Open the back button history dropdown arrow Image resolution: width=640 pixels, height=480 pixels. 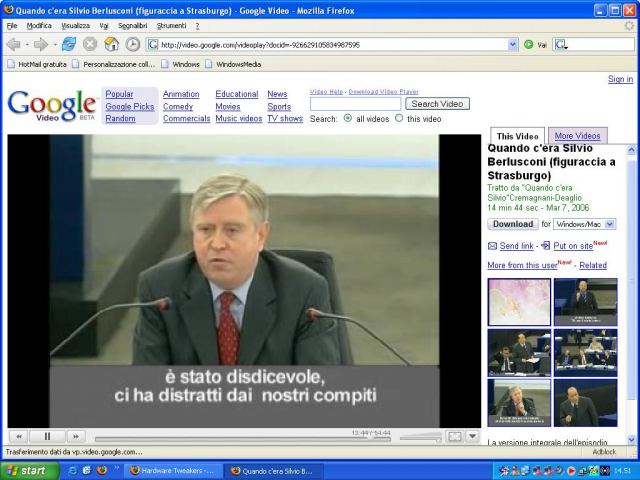(27, 44)
